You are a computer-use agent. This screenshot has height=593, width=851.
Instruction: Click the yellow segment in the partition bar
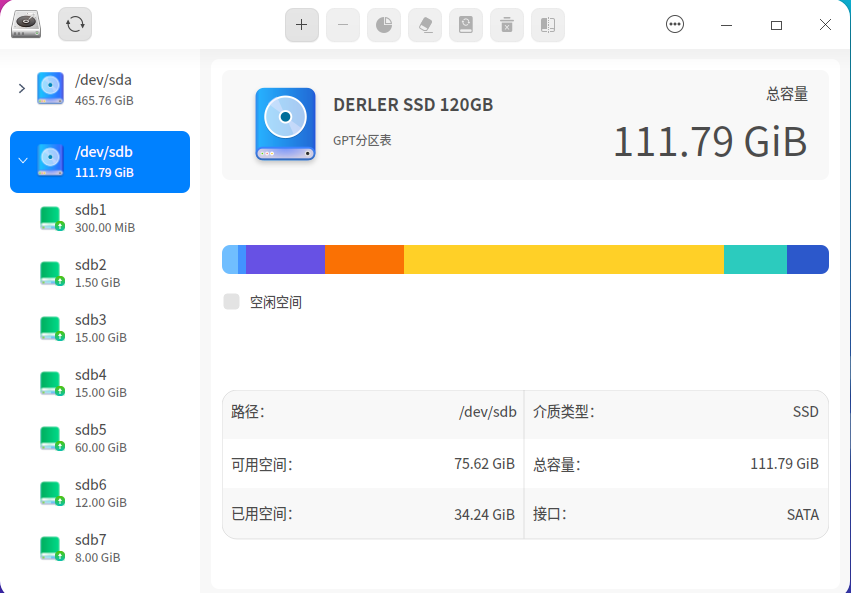(564, 259)
